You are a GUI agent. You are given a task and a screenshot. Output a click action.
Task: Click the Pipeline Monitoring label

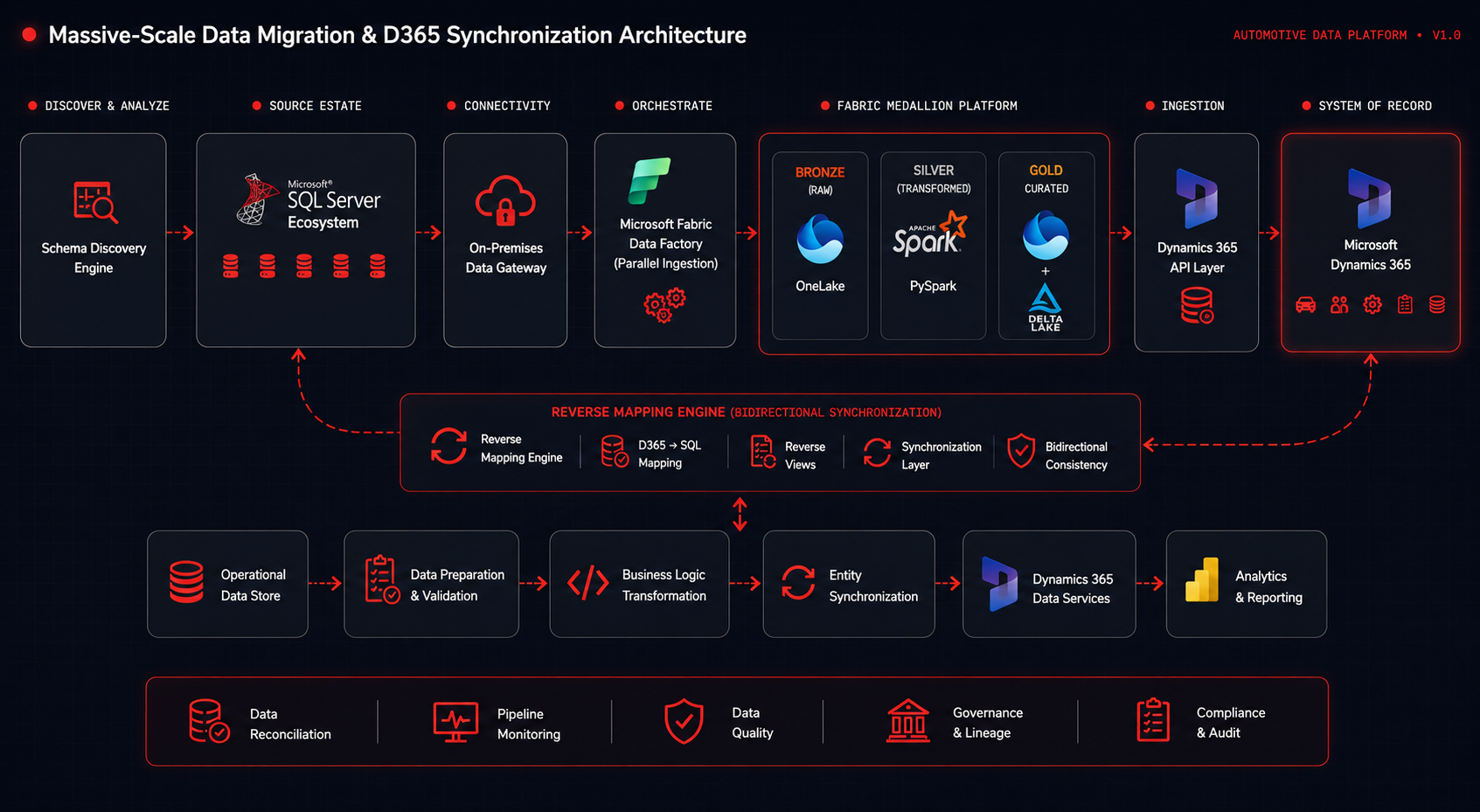tap(529, 724)
